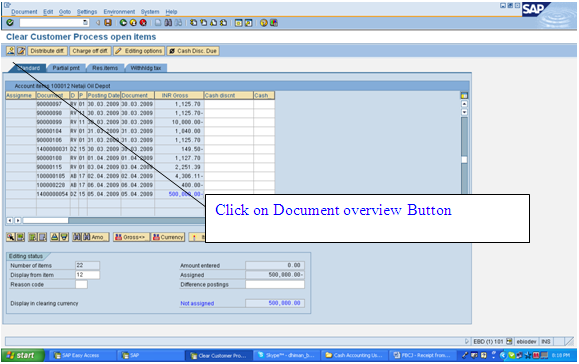Click the Create new session icon

click(x=239, y=23)
